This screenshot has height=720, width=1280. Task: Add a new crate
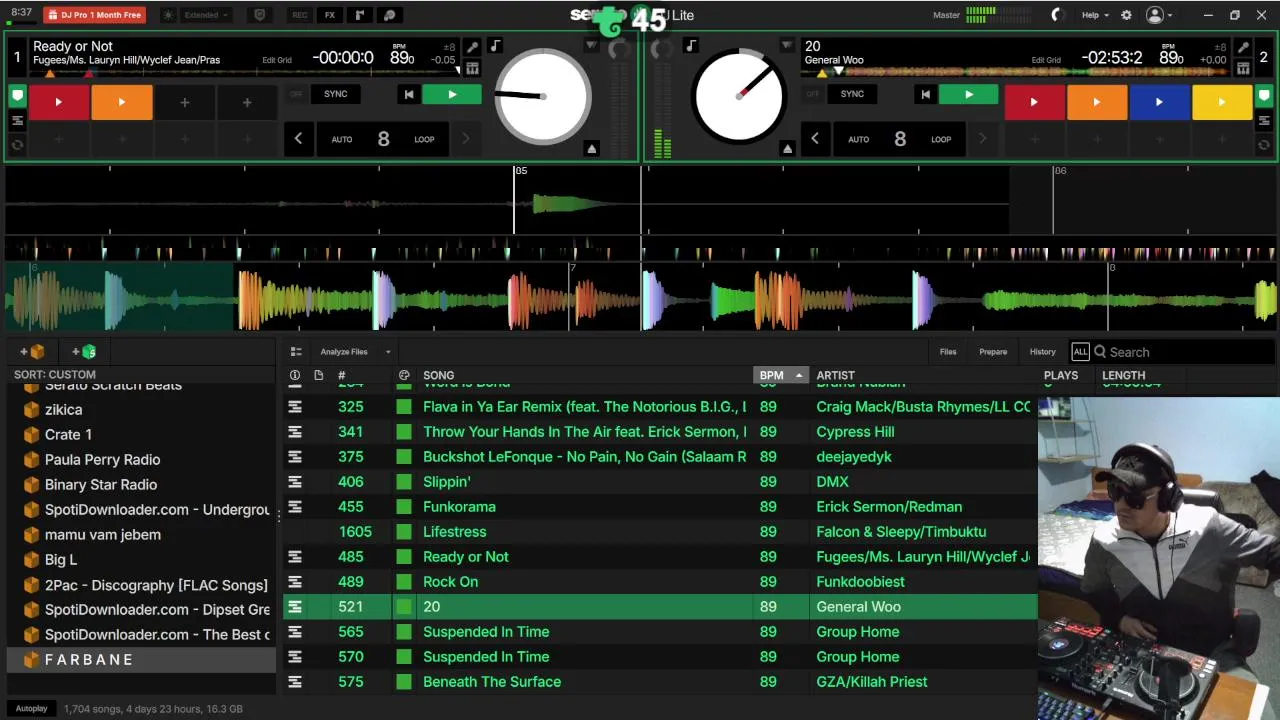pyautogui.click(x=32, y=352)
